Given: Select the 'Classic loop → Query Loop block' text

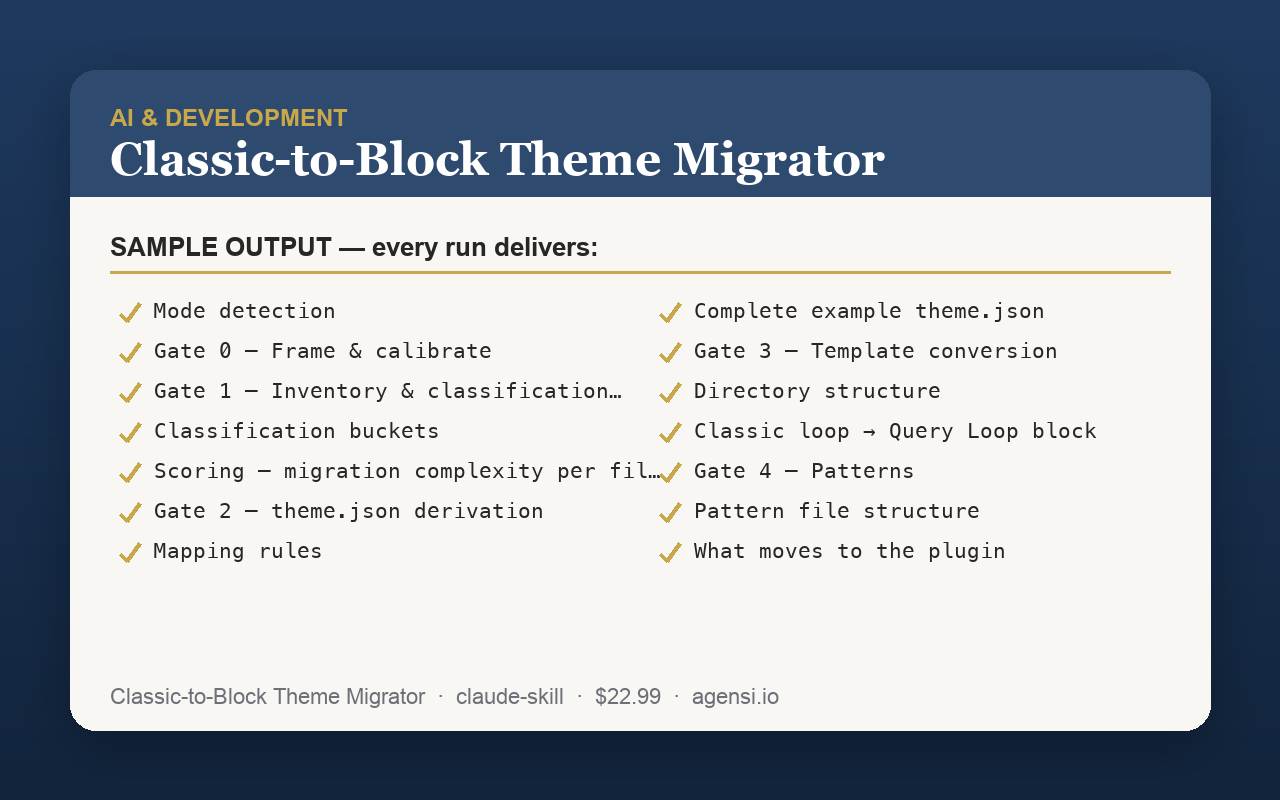Looking at the screenshot, I should coord(895,431).
